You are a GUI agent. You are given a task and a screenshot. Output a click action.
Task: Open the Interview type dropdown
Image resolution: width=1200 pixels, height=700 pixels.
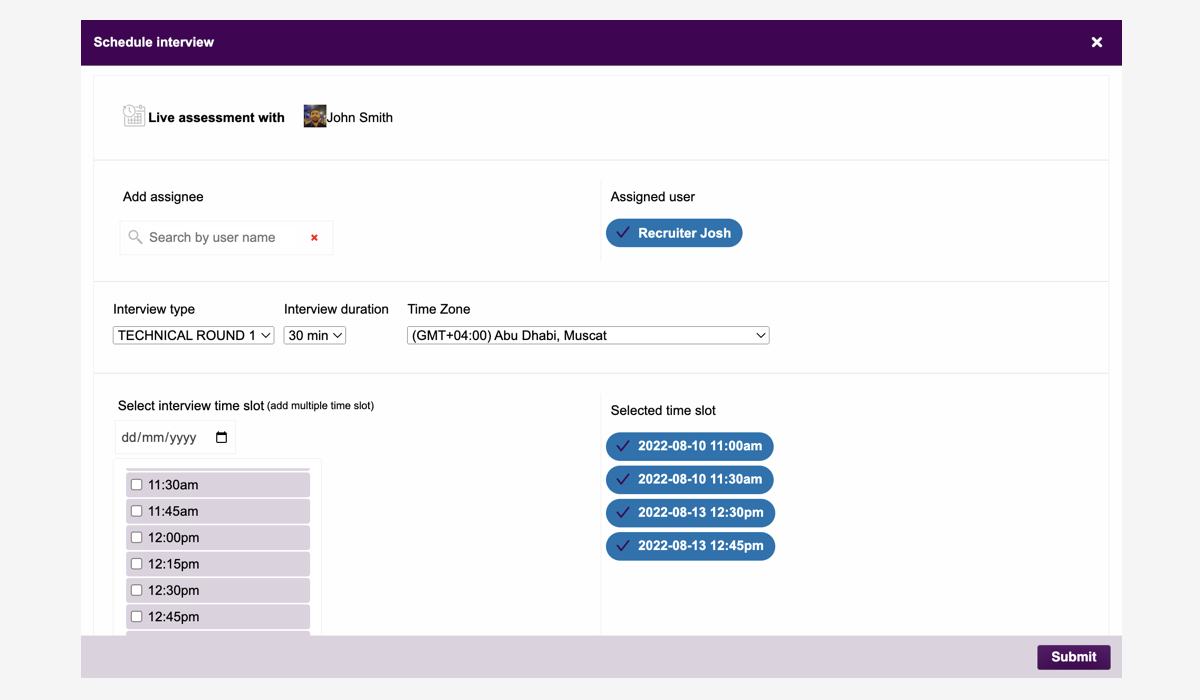193,336
